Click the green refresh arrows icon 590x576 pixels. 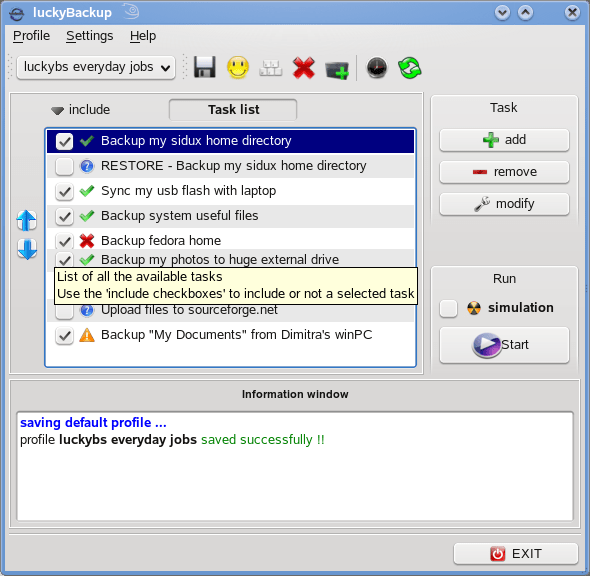[409, 68]
